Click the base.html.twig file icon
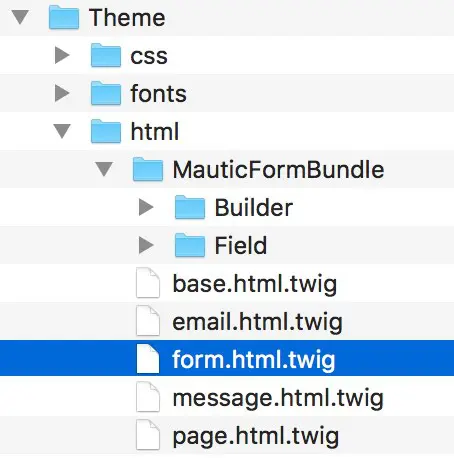Screen dimensions: 454x458 148,283
